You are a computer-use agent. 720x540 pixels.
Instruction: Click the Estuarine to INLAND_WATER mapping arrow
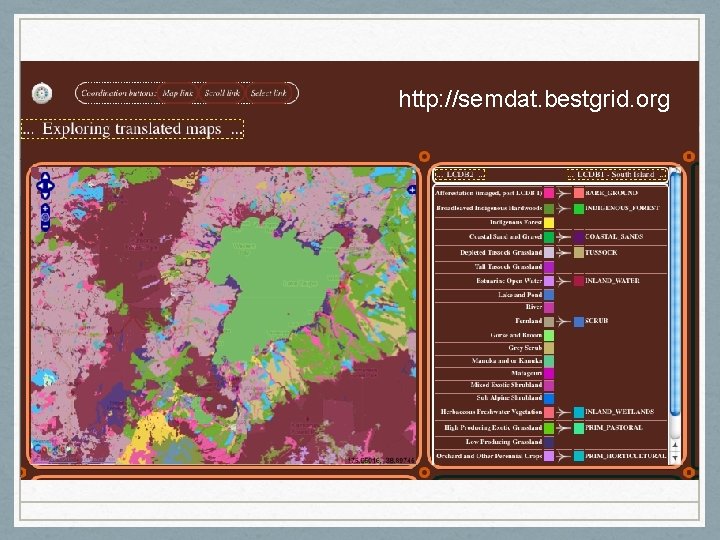[x=563, y=281]
